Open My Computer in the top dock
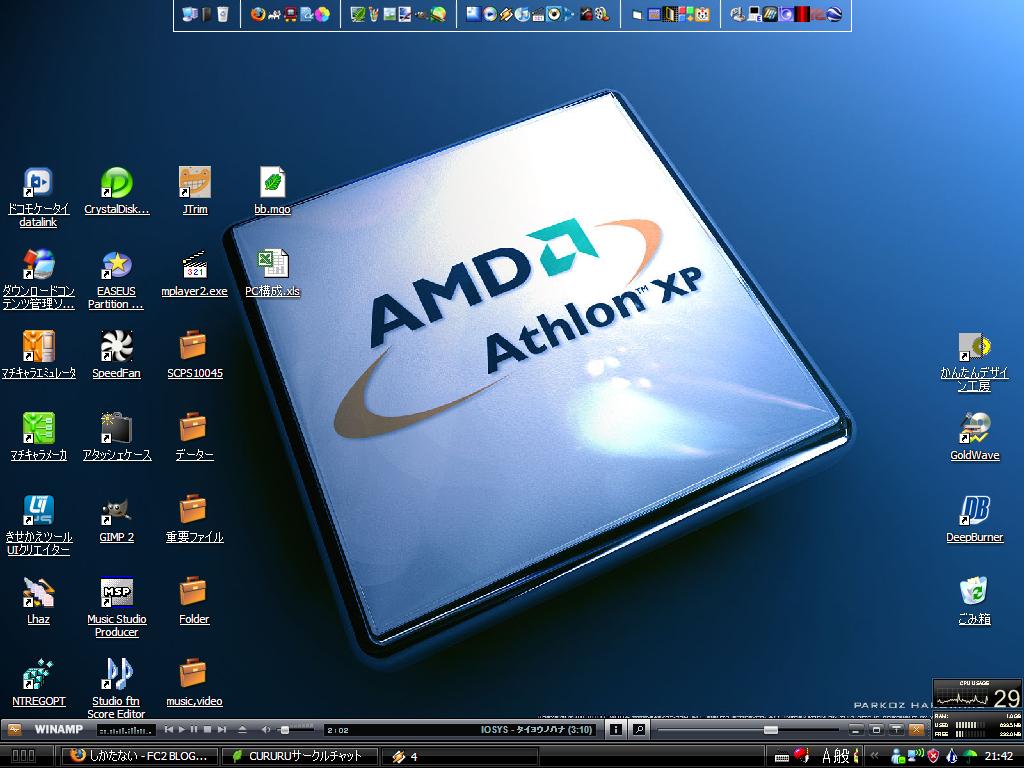This screenshot has width=1024, height=768. (190, 14)
